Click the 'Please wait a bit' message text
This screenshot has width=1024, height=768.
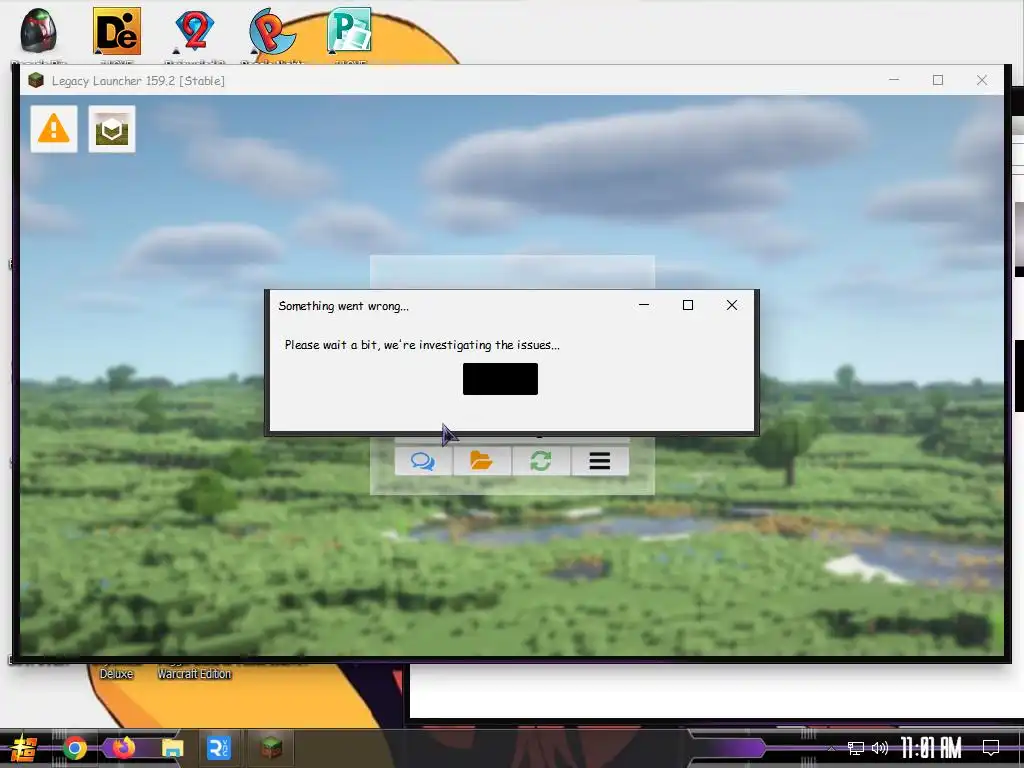(x=422, y=345)
